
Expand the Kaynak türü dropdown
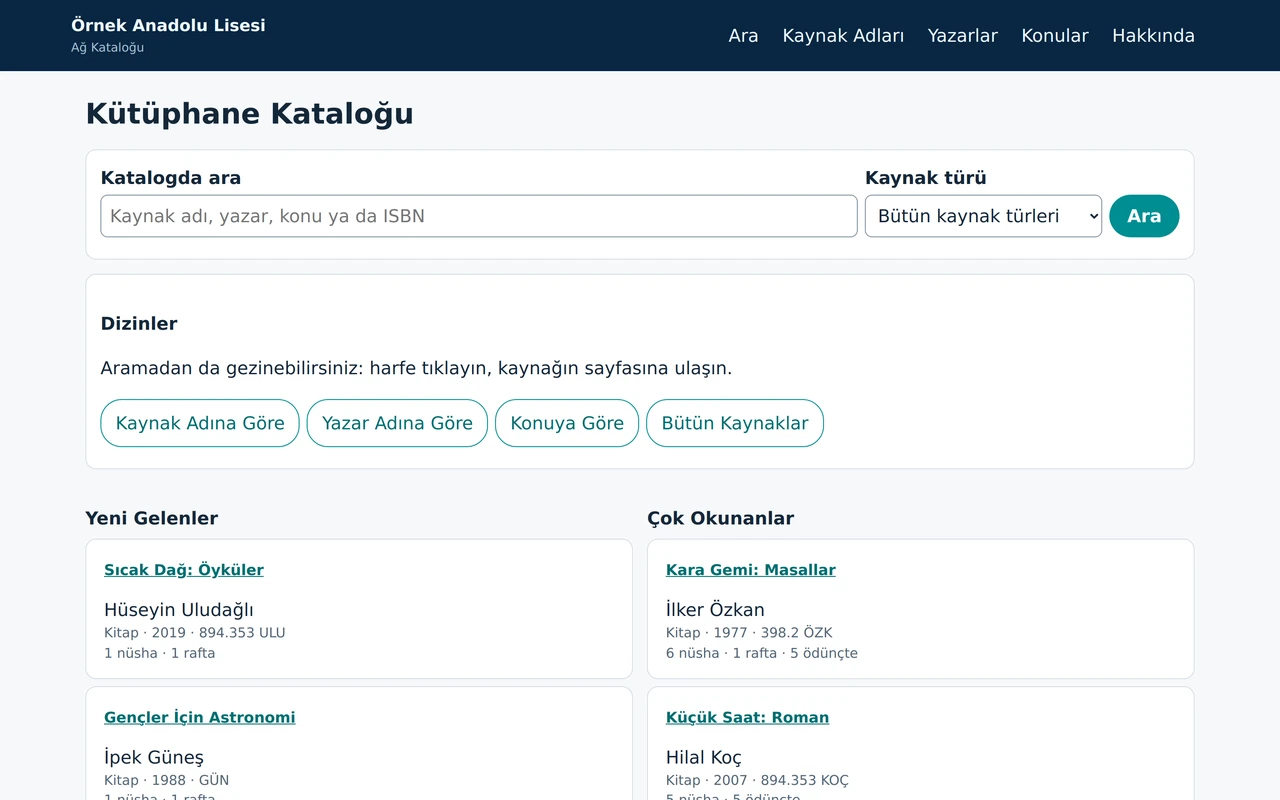click(x=983, y=216)
